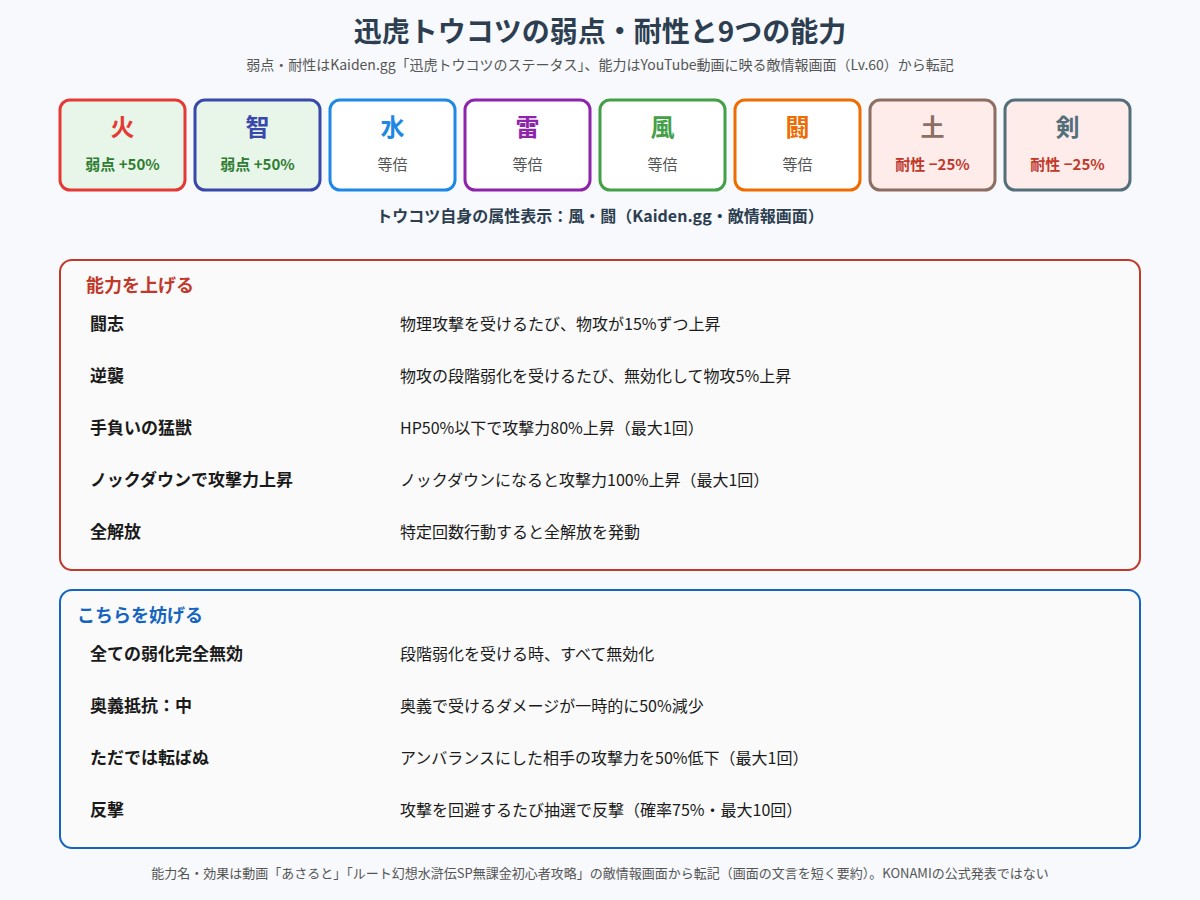This screenshot has height=900, width=1200.
Task: Click the 水 等倍 element card
Action: [392, 145]
